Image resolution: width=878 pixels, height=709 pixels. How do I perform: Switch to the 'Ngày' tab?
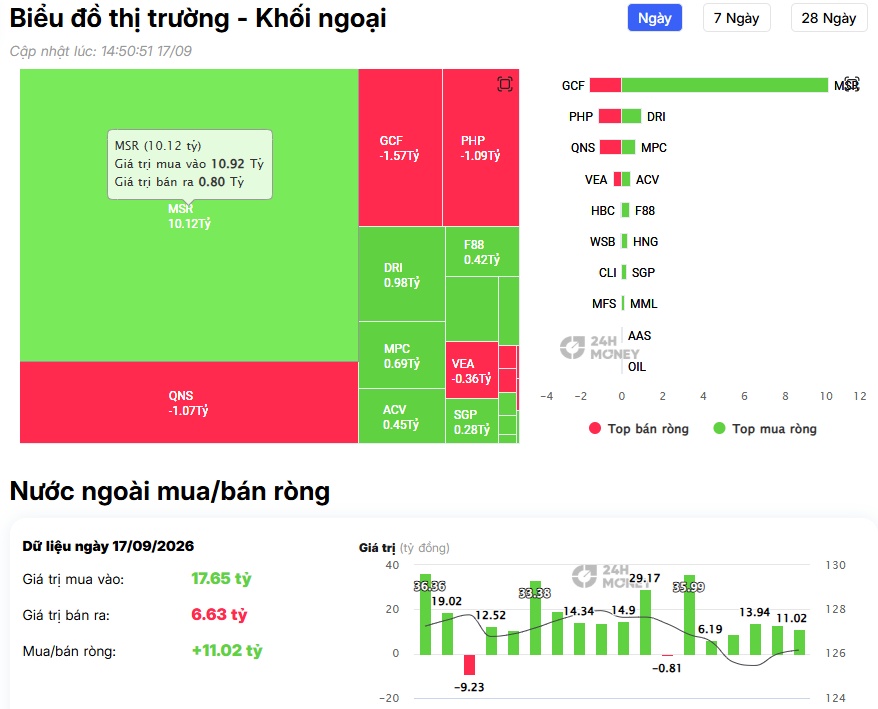point(655,18)
